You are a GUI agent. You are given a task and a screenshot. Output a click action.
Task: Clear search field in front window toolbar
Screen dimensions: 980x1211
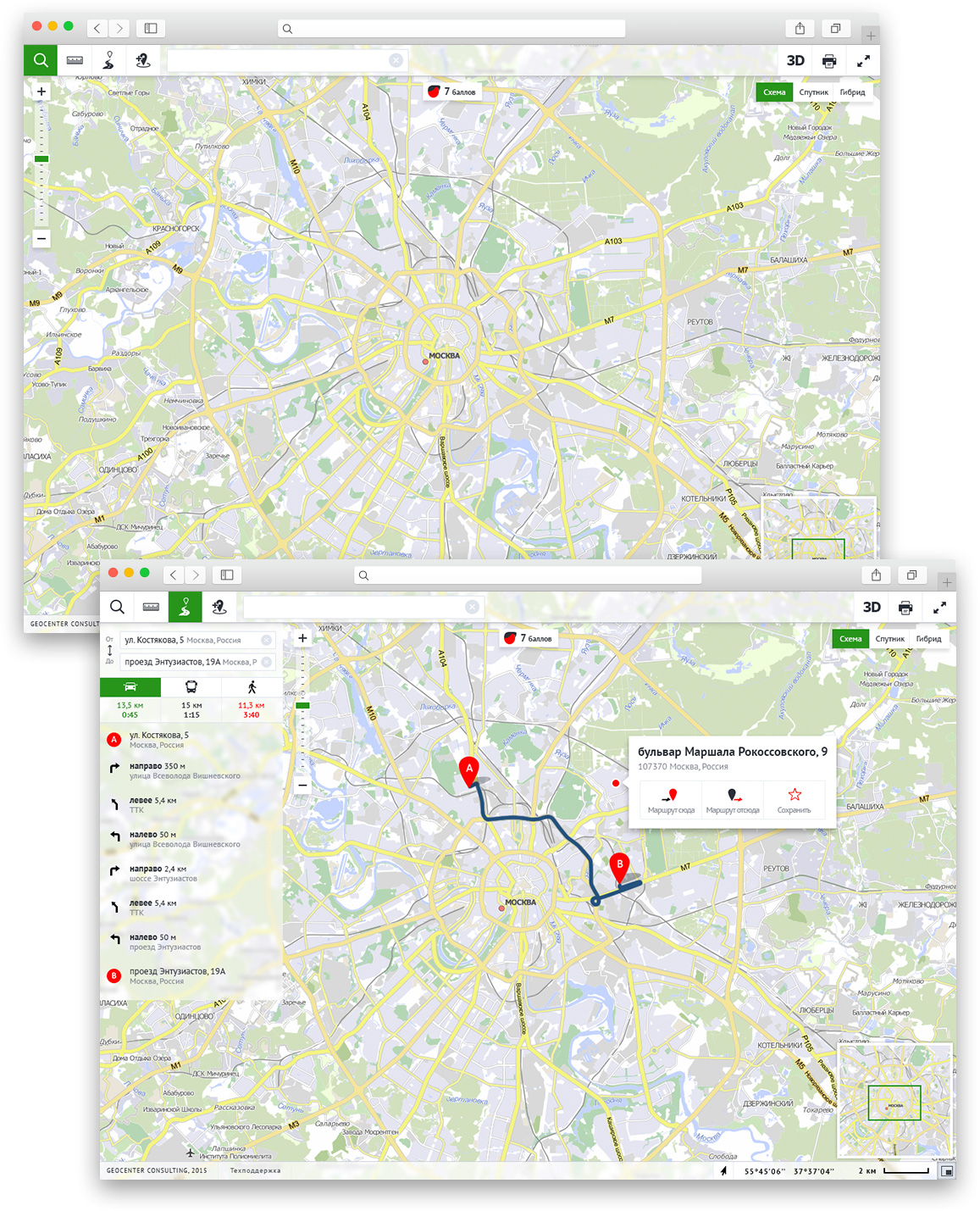tap(472, 607)
